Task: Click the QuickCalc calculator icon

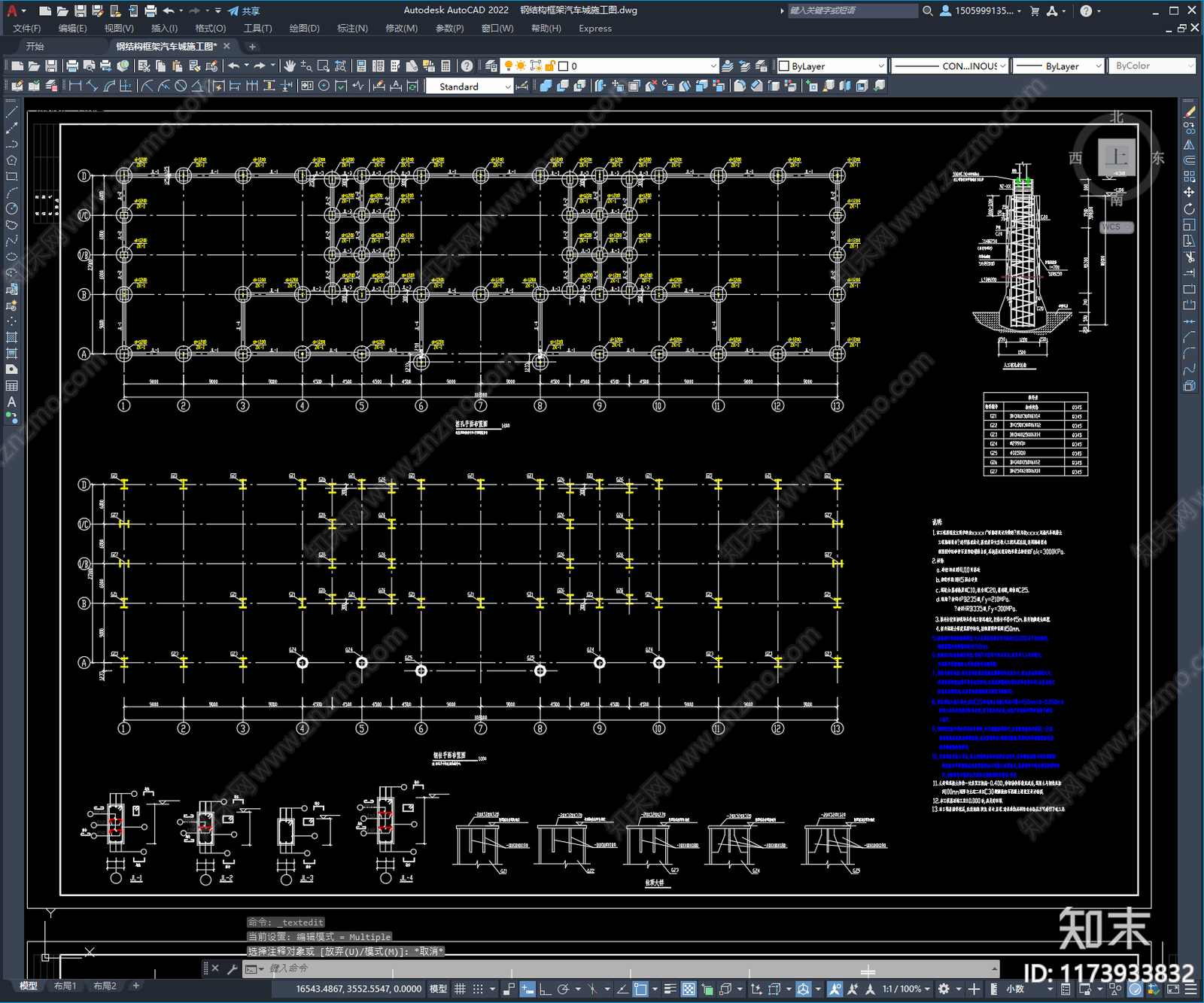Action: 445,66
